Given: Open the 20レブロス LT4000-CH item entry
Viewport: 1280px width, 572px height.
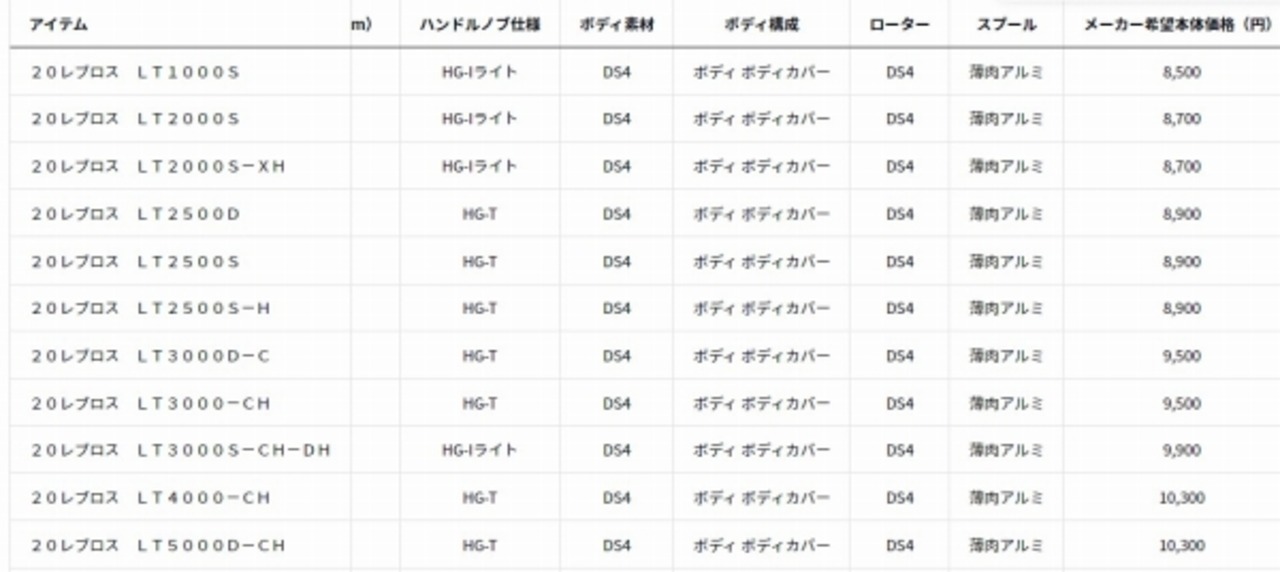Looking at the screenshot, I should 151,498.
